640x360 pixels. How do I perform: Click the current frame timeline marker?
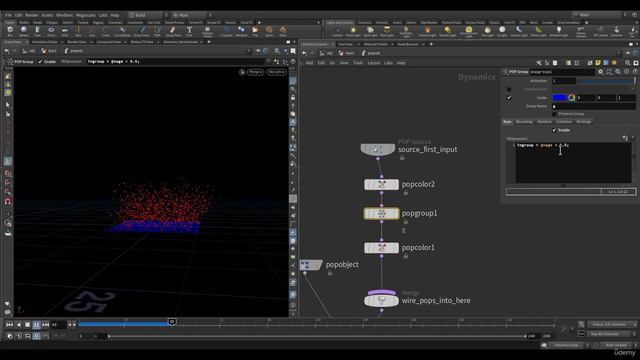pos(172,322)
